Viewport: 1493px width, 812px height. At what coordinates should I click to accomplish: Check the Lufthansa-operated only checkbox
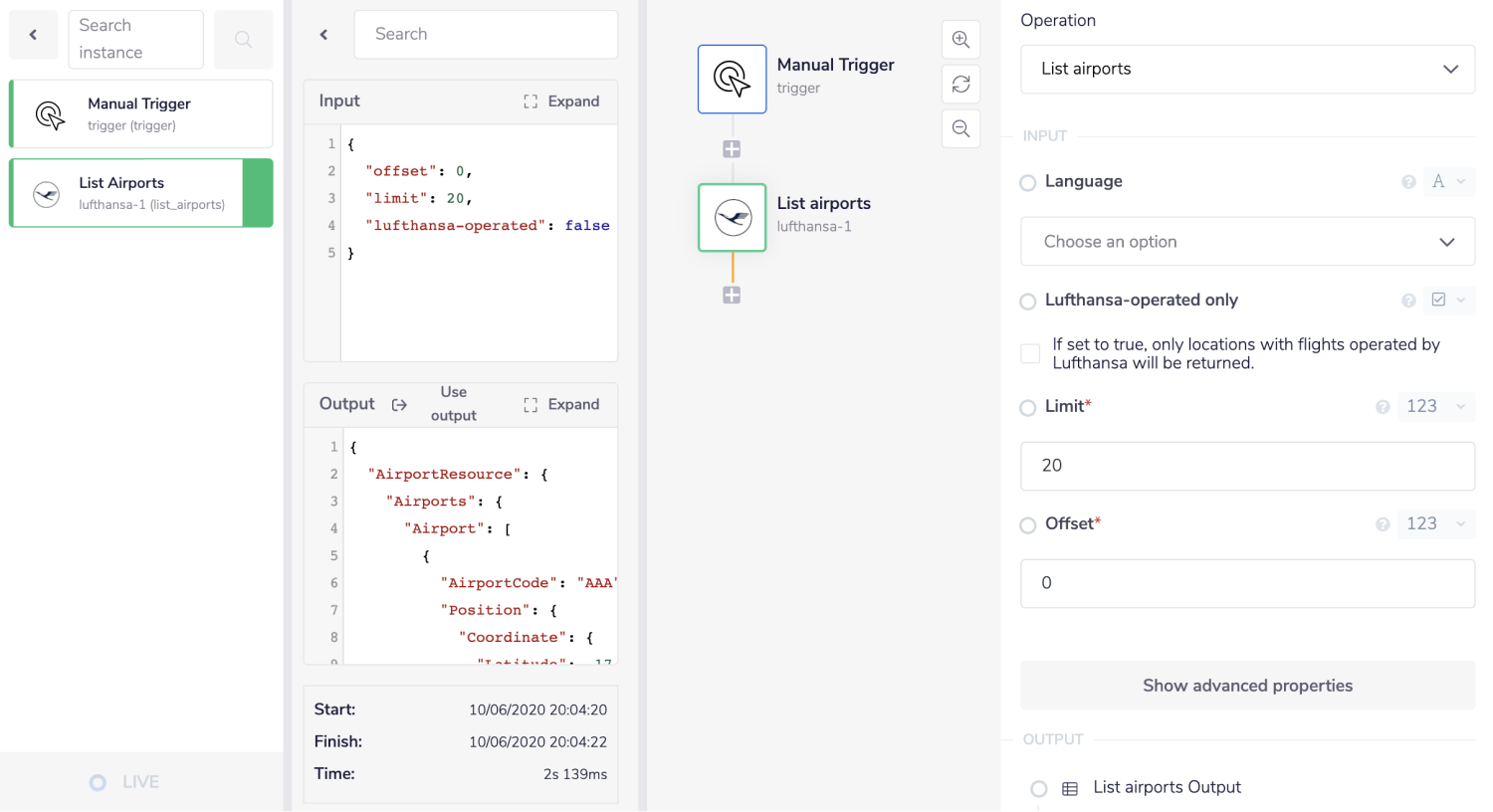[1031, 353]
